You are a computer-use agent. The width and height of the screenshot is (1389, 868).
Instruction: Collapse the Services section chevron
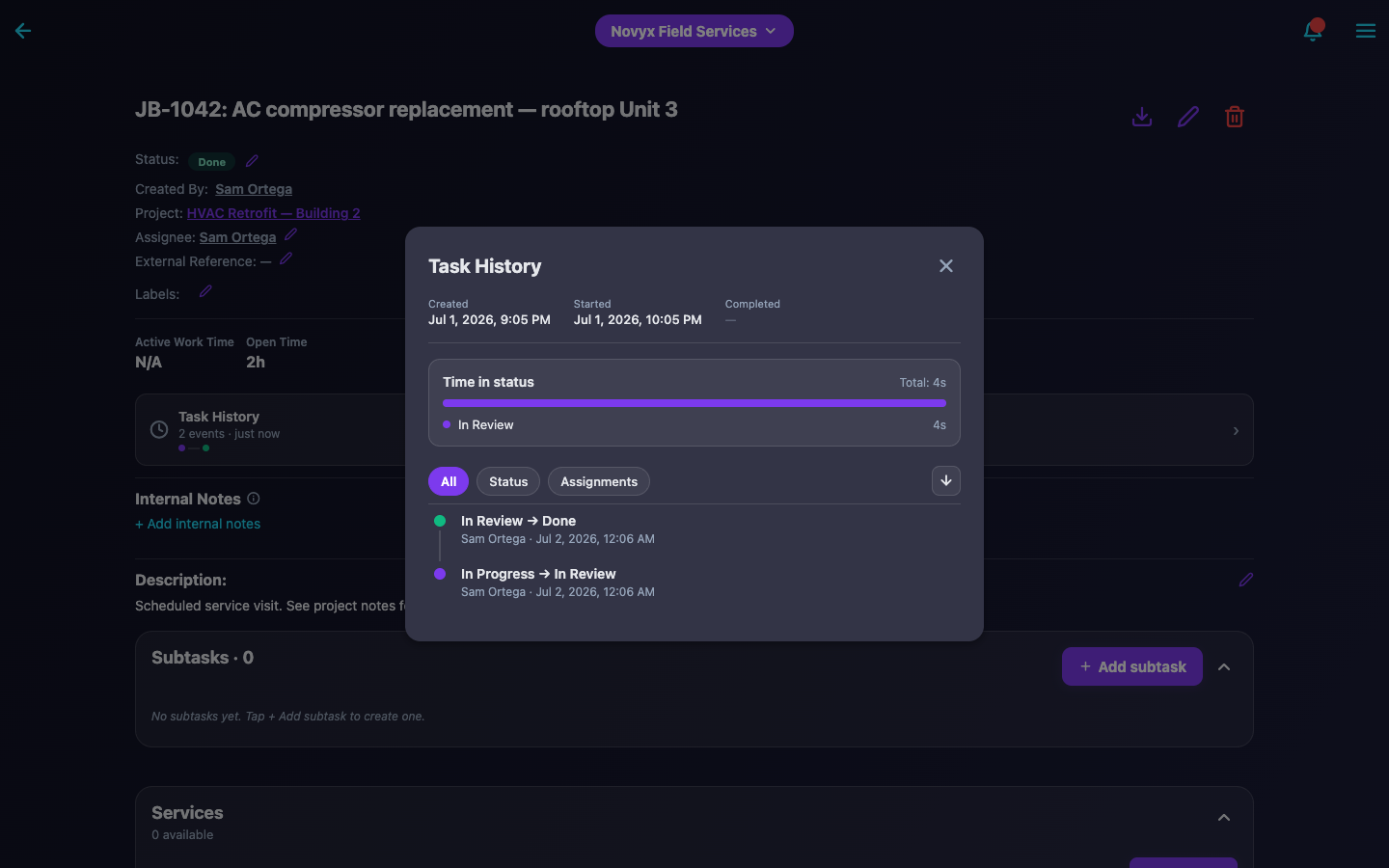pos(1224,818)
